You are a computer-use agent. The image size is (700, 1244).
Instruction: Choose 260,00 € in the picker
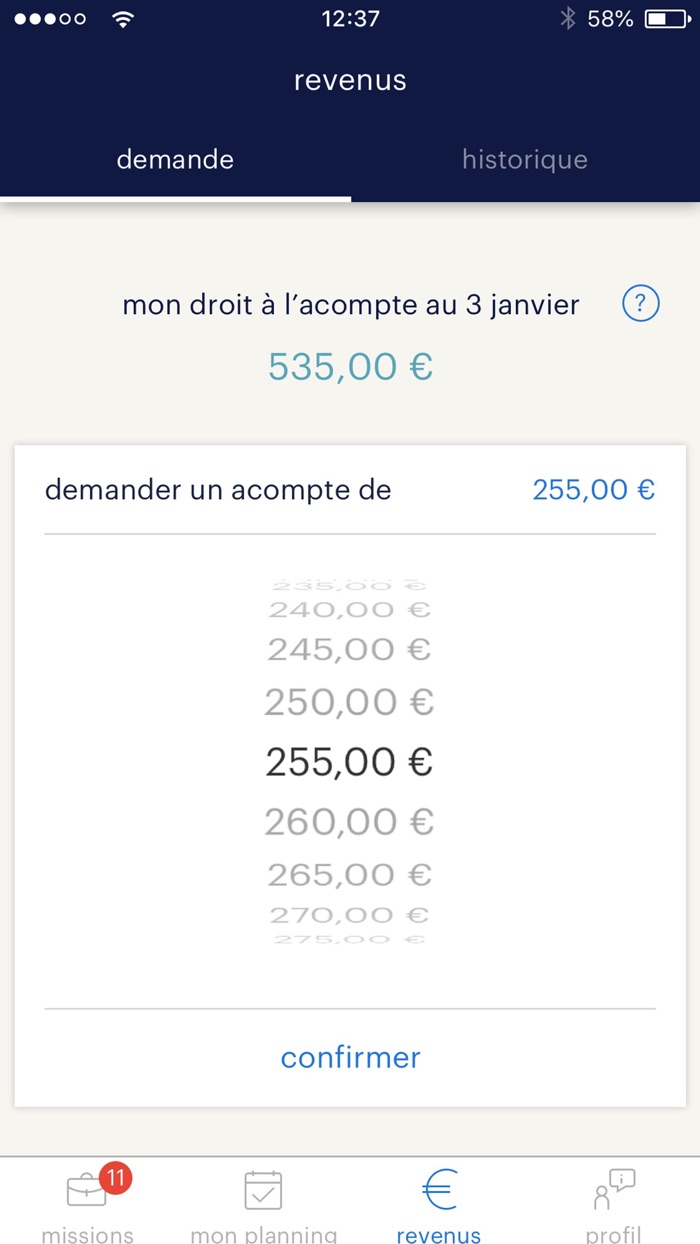pos(349,822)
